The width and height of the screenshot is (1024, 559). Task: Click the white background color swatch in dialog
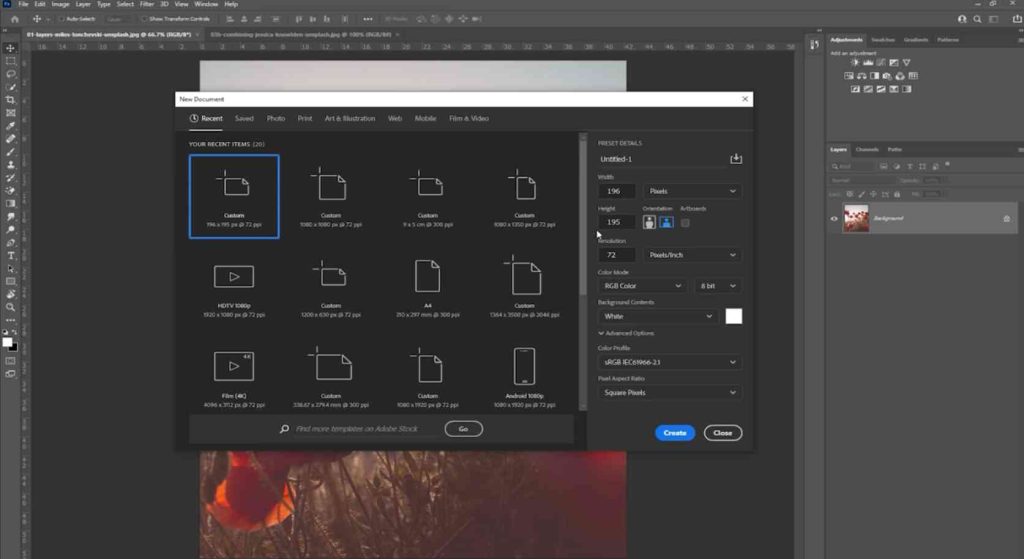(x=733, y=317)
